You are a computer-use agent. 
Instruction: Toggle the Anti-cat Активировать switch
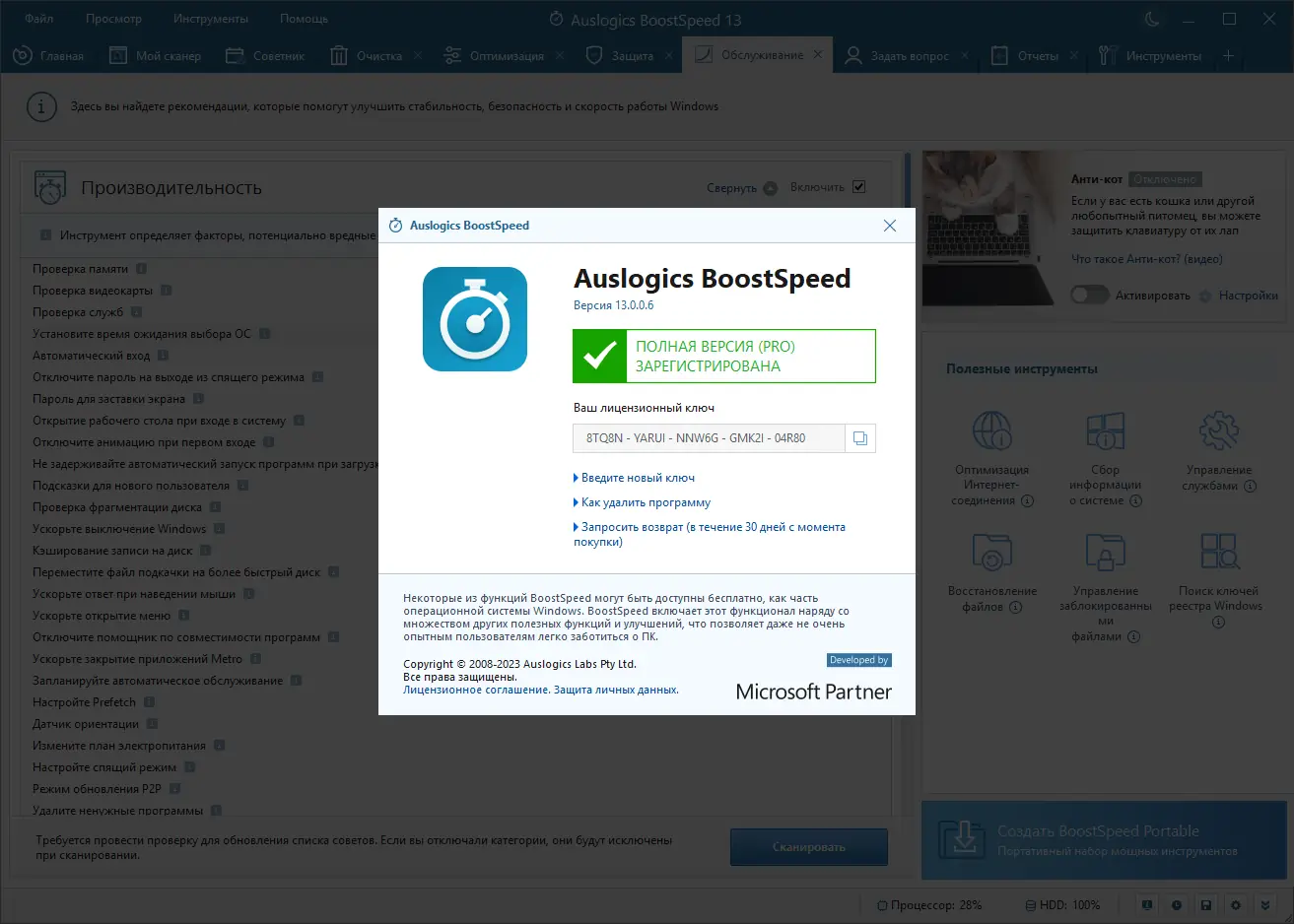coord(1089,296)
